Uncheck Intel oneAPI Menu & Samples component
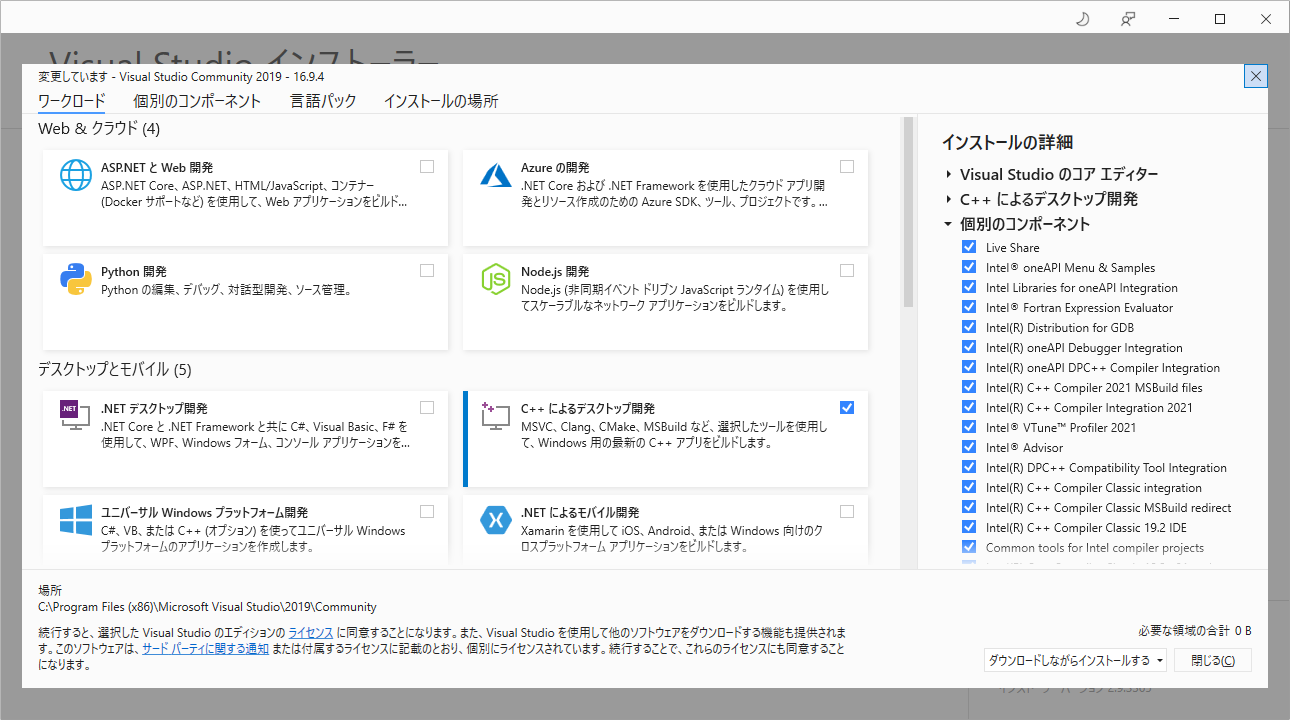This screenshot has width=1290, height=720. pyautogui.click(x=968, y=267)
